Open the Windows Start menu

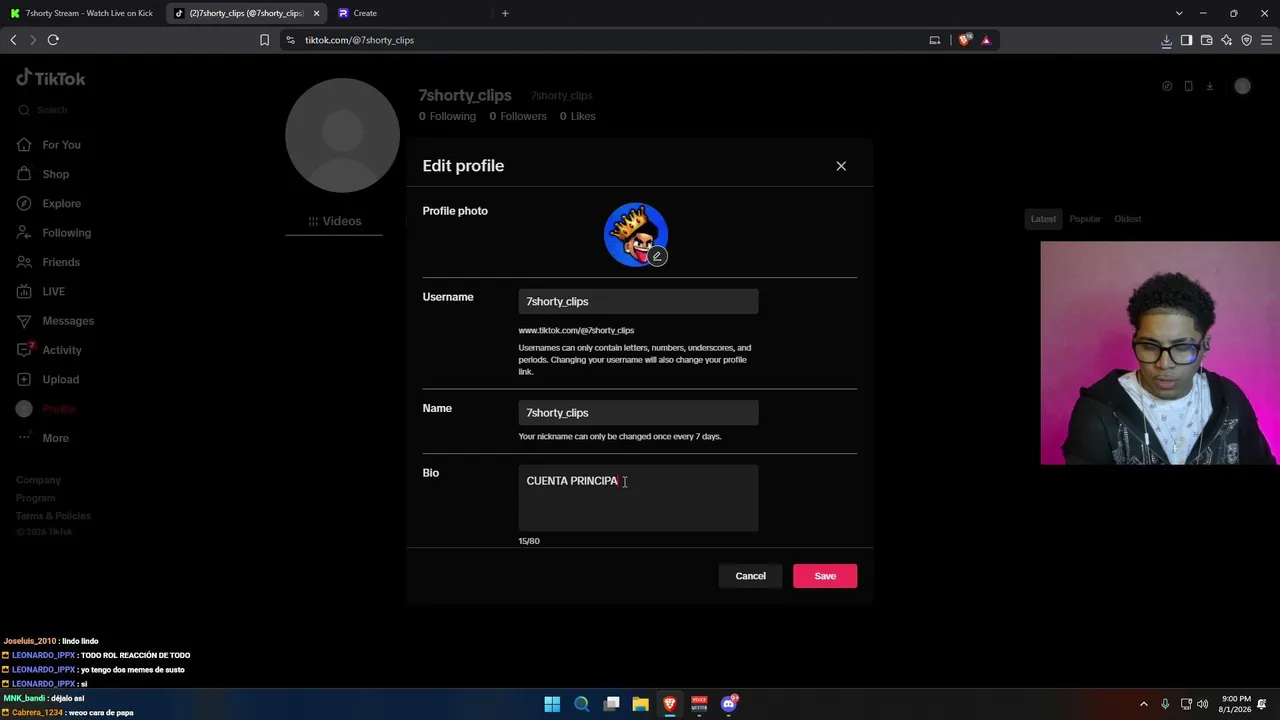(x=552, y=704)
